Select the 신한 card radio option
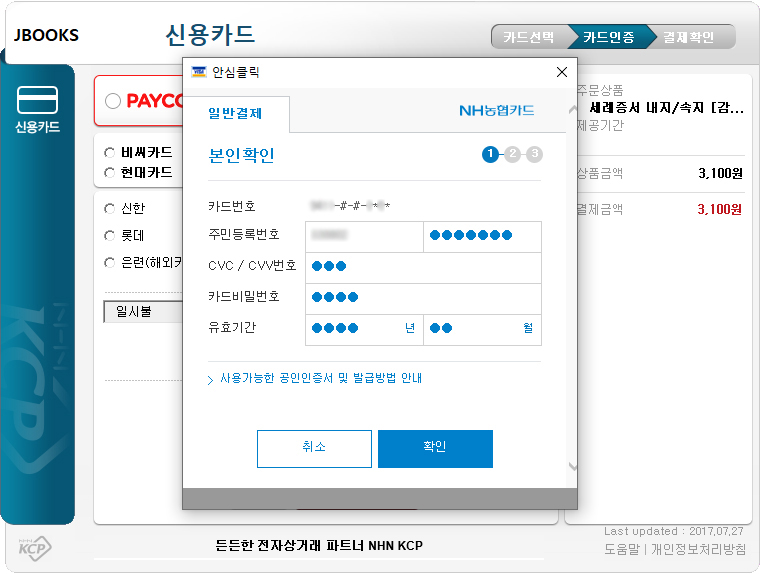 tap(110, 208)
